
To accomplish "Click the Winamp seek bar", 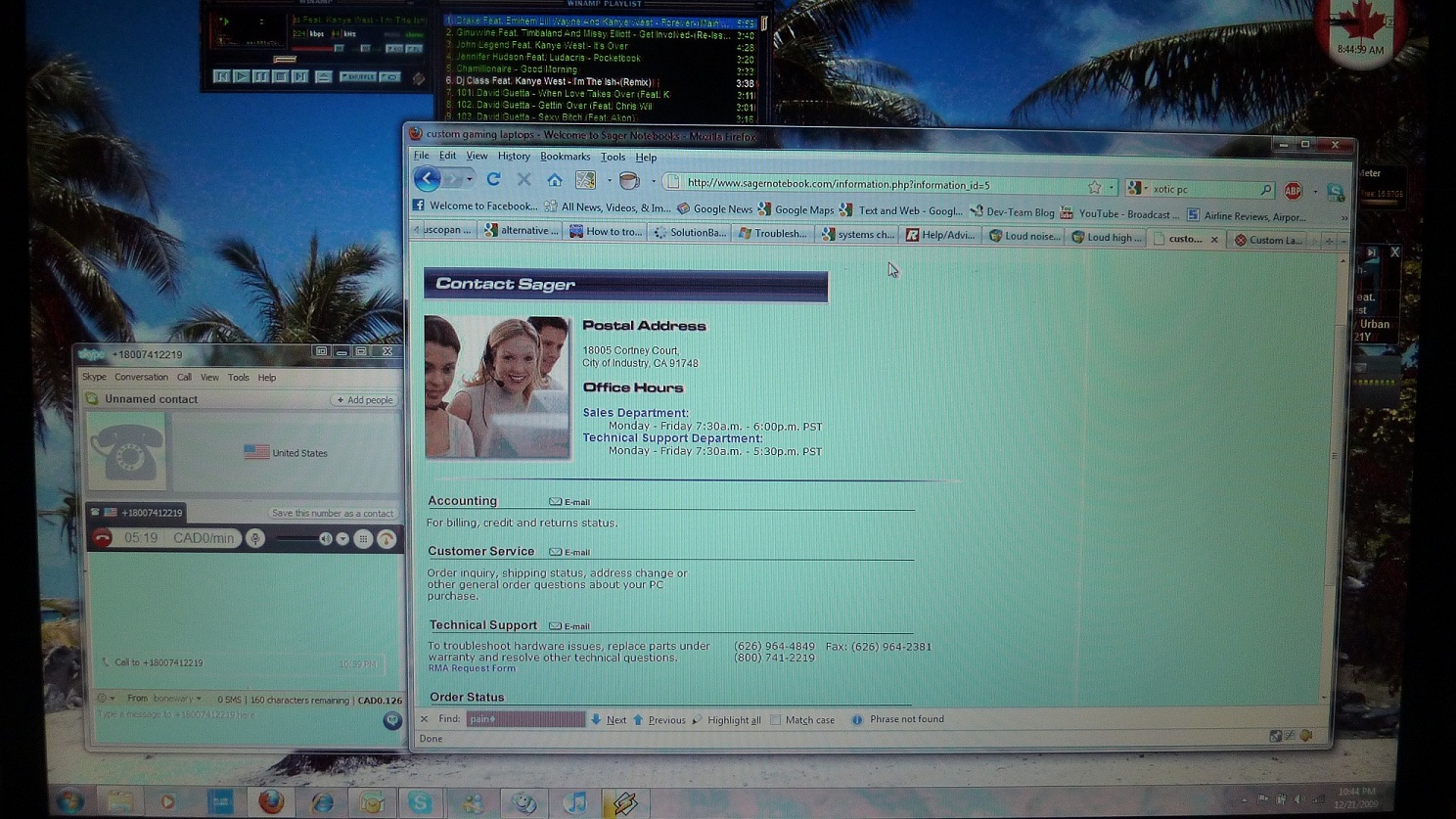I will pos(319,60).
